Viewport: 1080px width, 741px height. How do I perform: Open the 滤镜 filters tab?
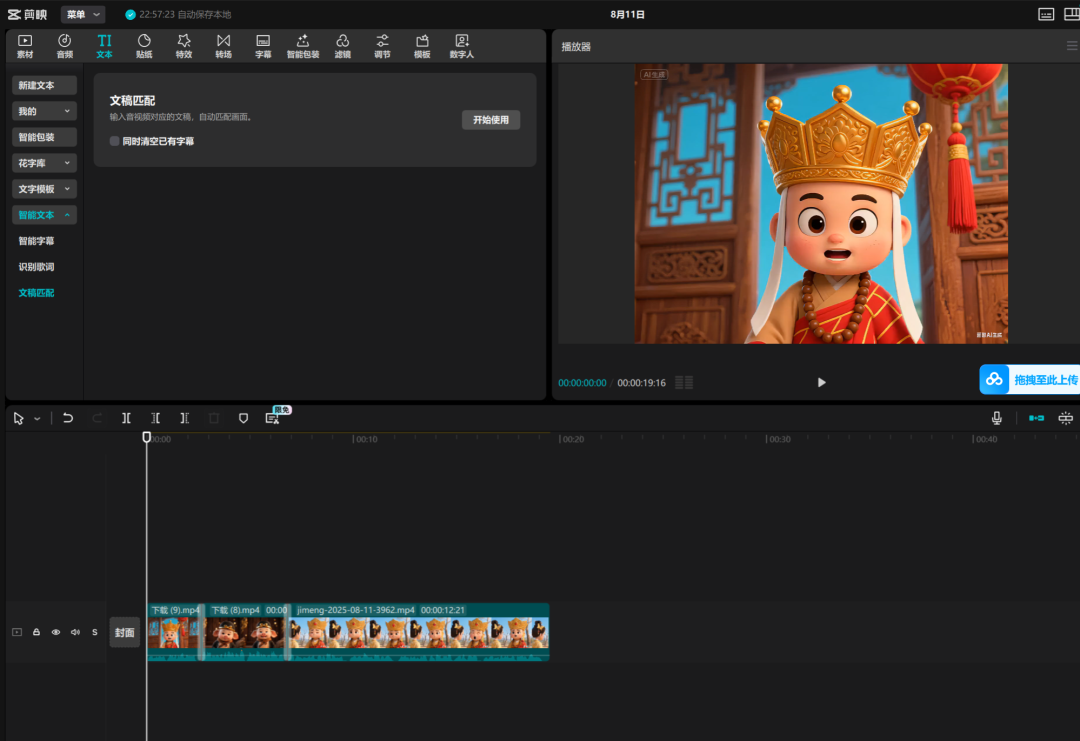[343, 46]
